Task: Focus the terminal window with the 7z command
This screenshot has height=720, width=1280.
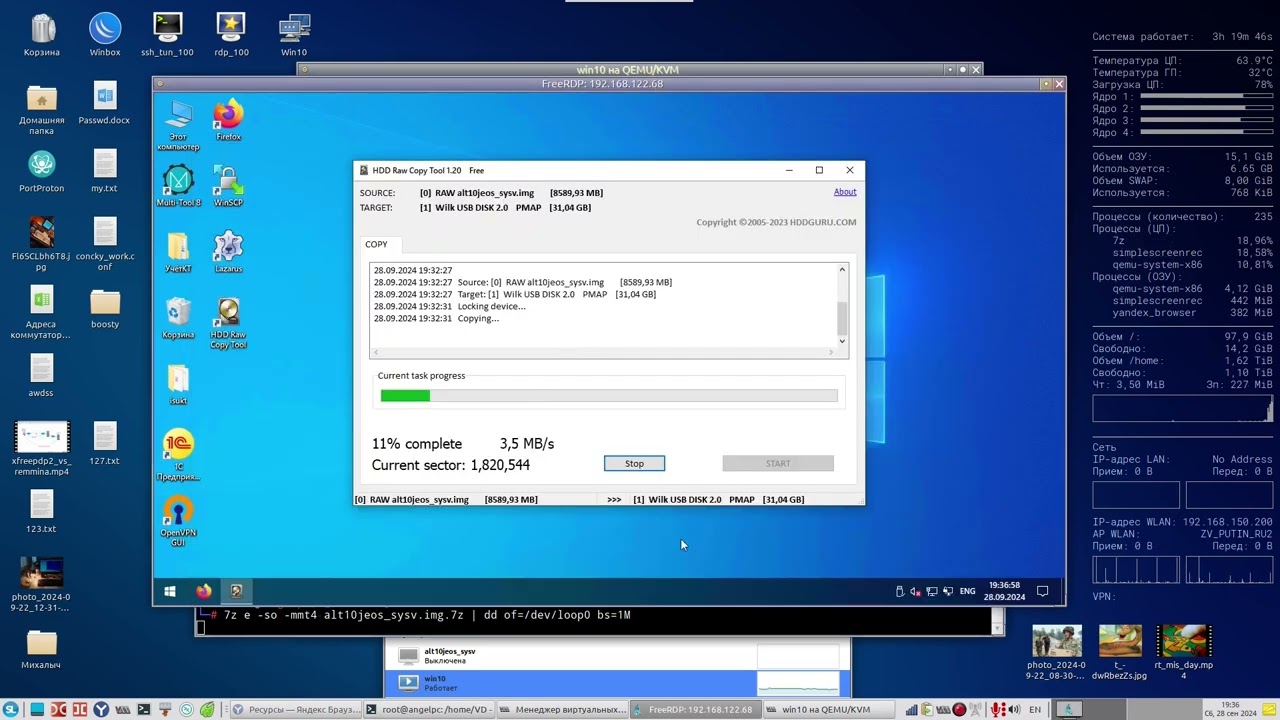Action: 598,621
